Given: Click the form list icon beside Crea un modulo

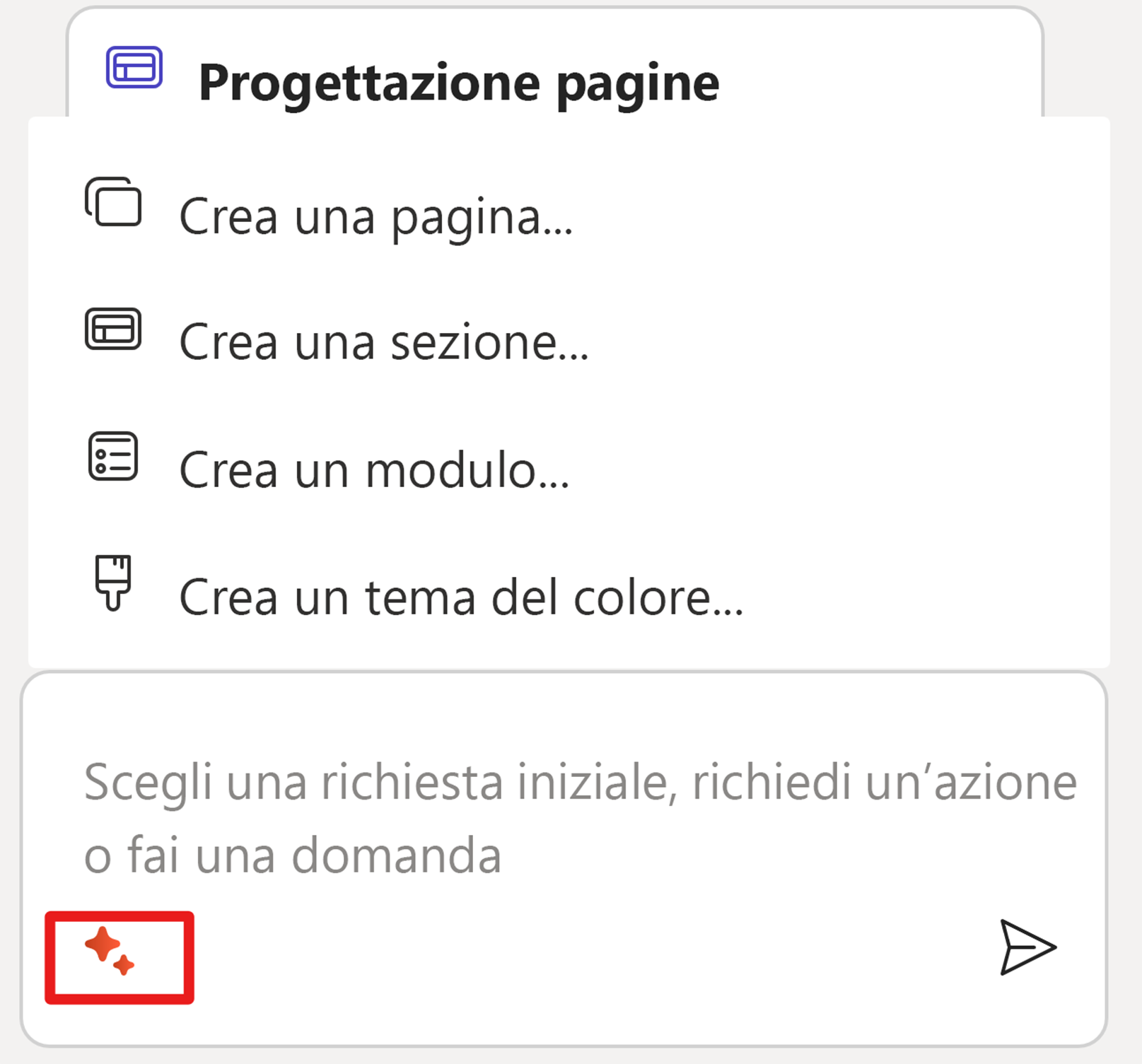Looking at the screenshot, I should tap(113, 456).
